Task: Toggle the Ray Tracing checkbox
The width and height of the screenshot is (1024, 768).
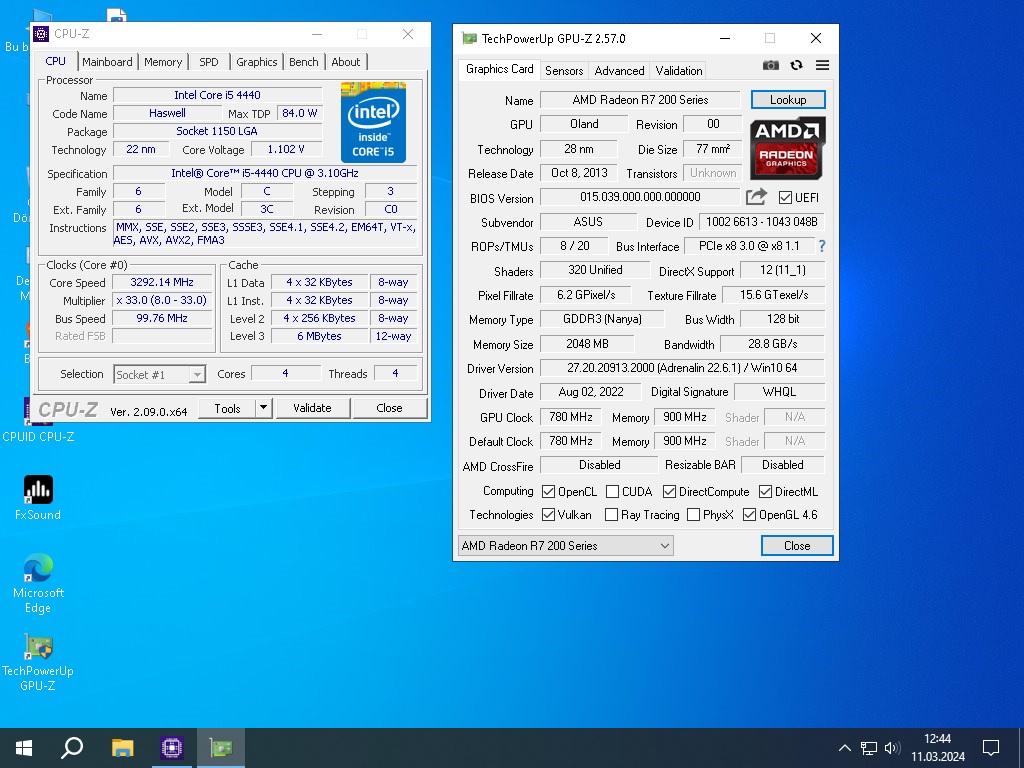Action: pos(611,515)
